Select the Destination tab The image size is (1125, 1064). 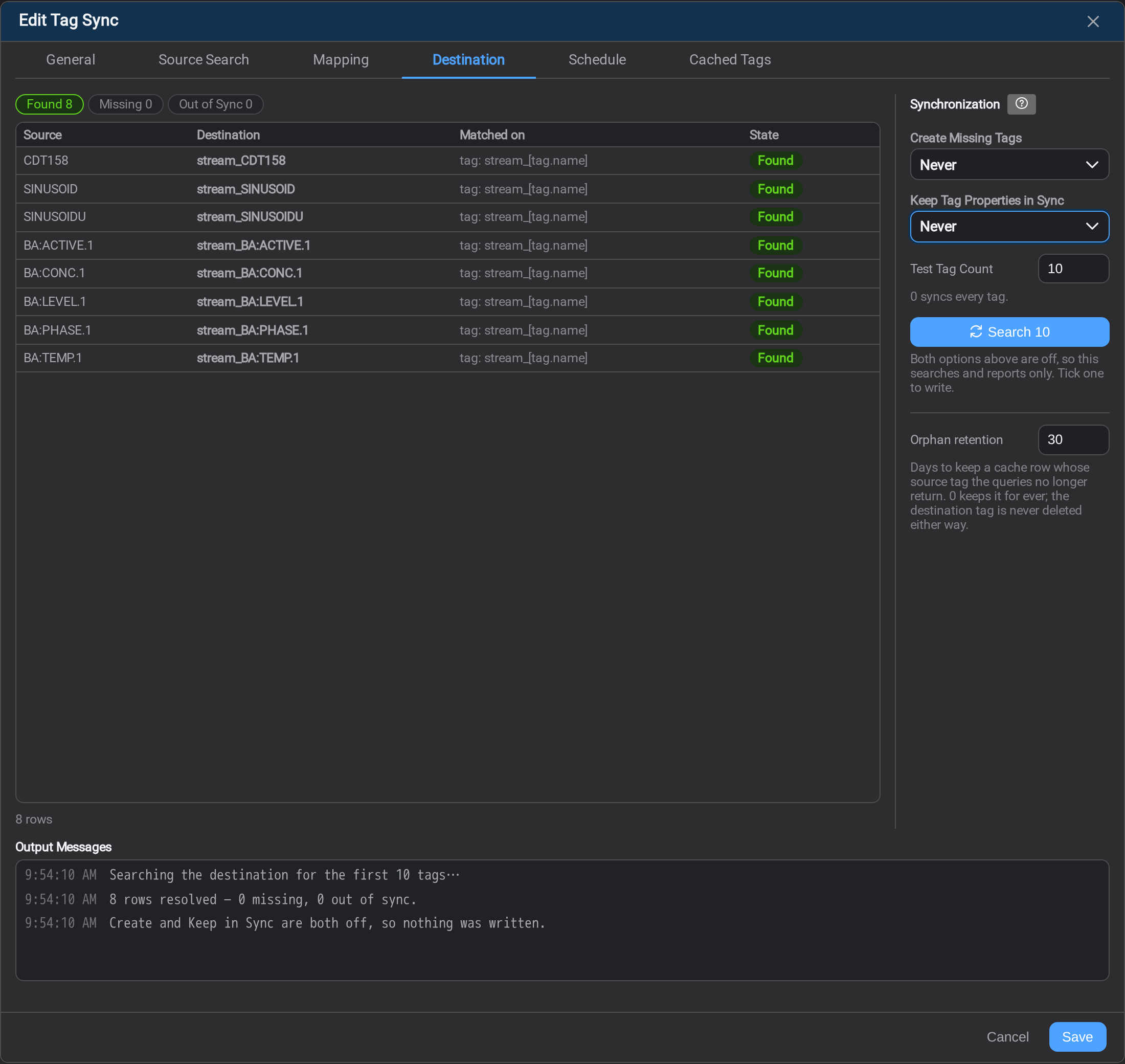[x=468, y=59]
